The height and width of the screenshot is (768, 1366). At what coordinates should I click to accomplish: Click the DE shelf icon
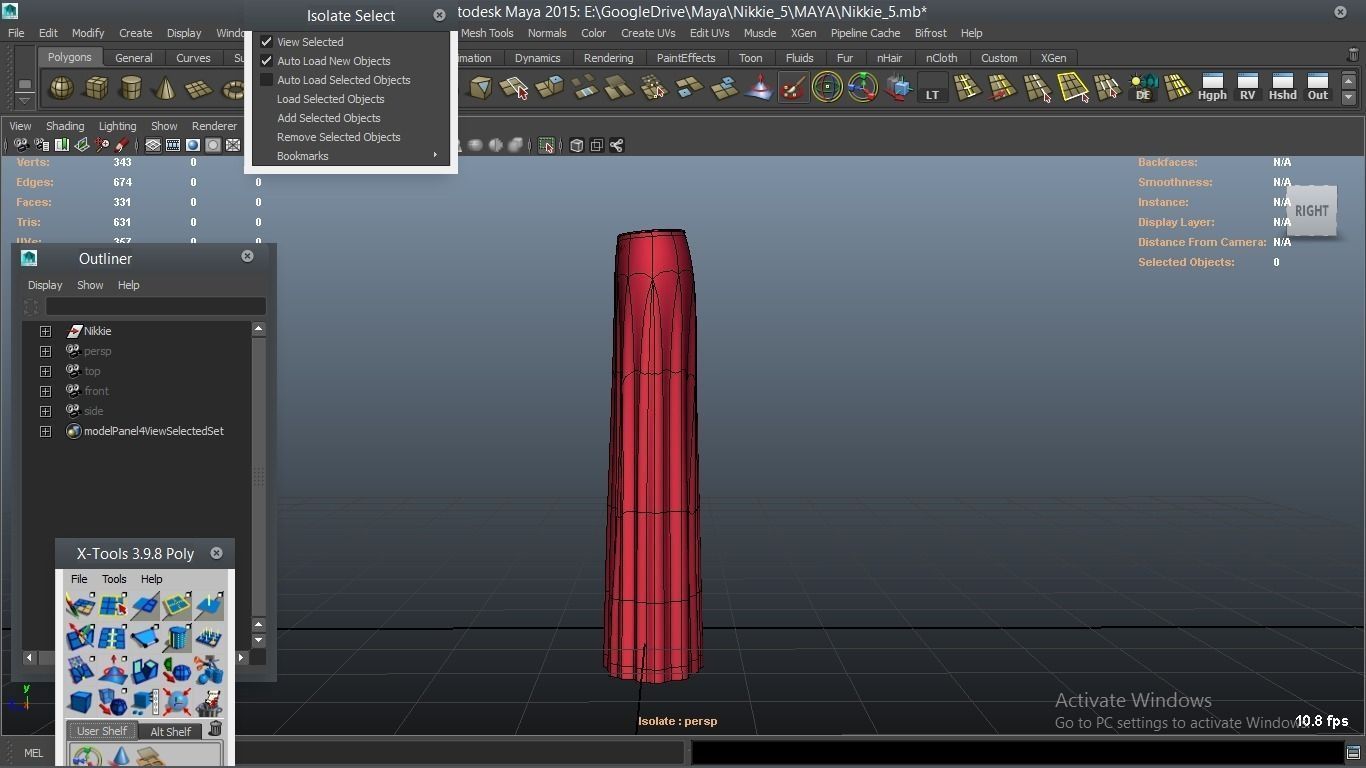(x=1143, y=89)
